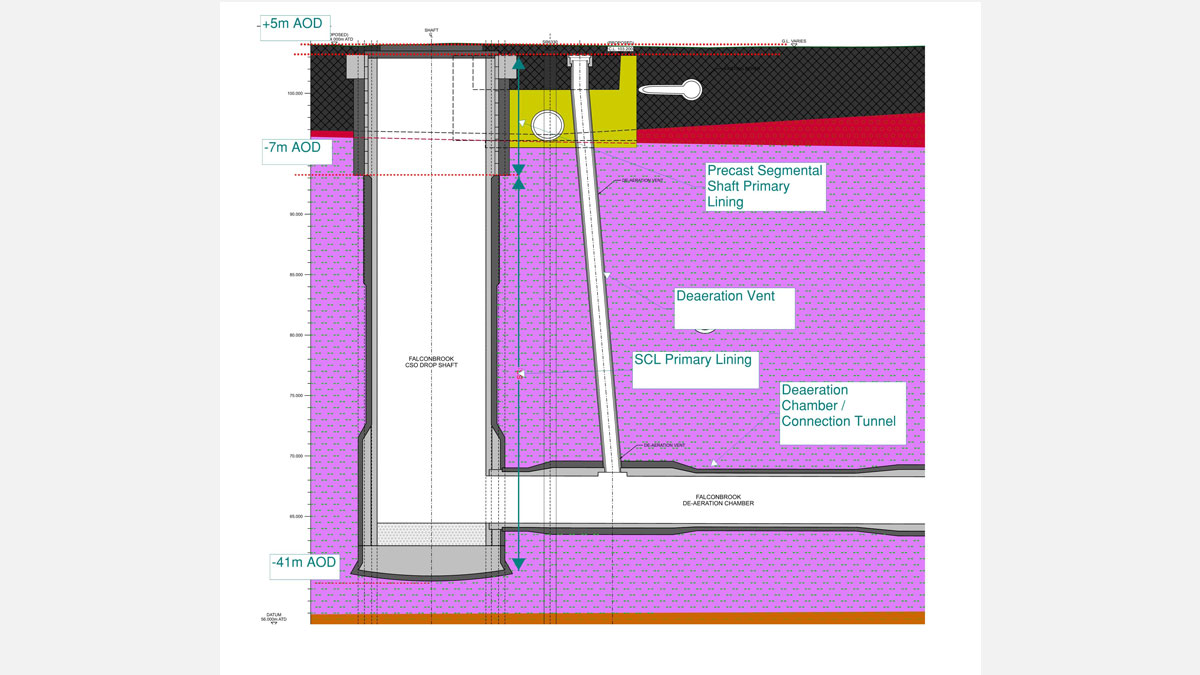Click the white triangle marker left of SCL label

[520, 374]
